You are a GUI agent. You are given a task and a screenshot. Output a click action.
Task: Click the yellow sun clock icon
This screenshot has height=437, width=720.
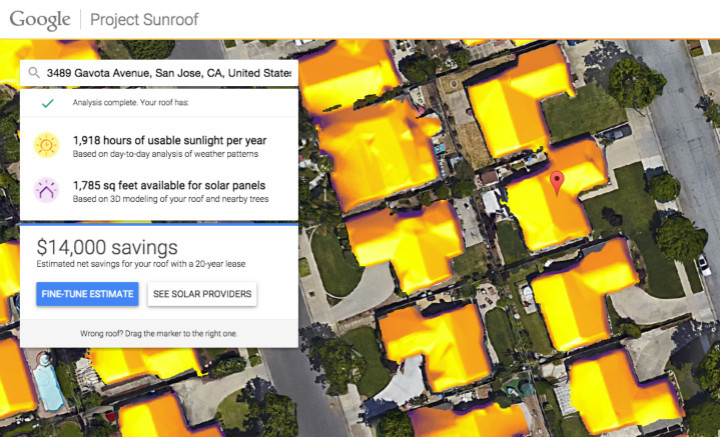point(46,145)
